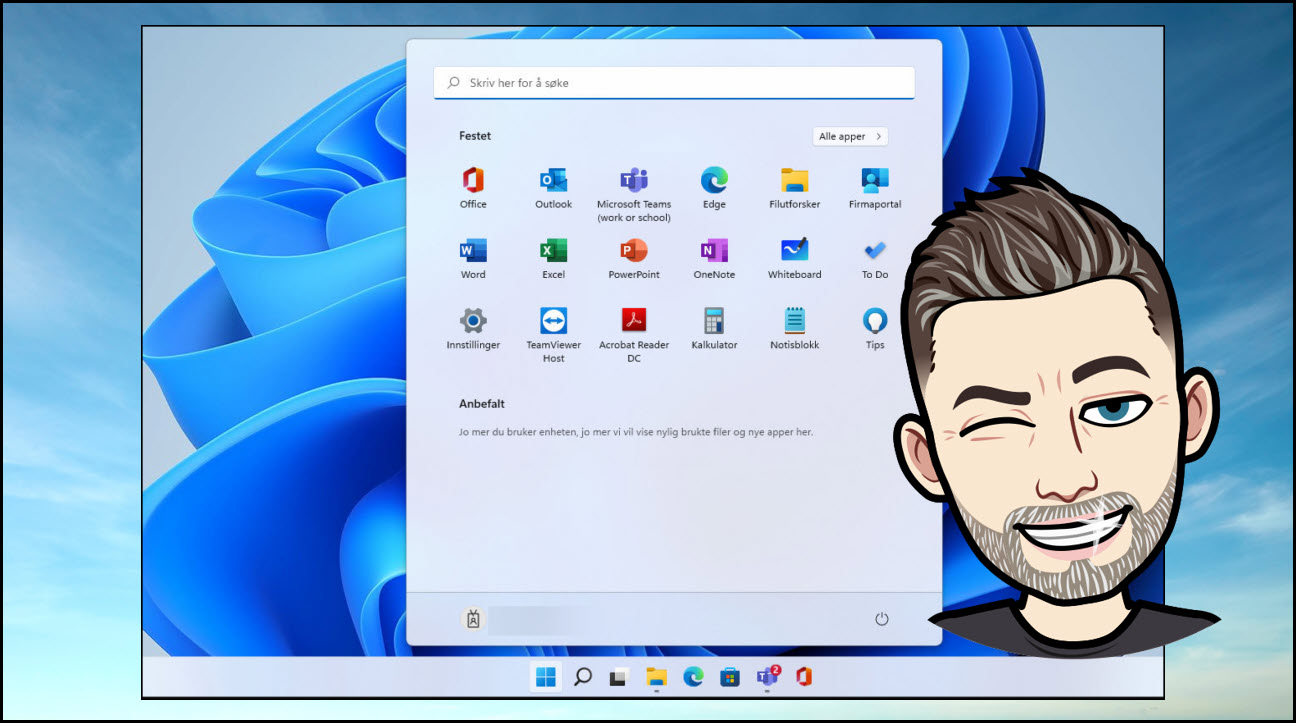Open OneNote from pinned apps
The image size is (1296, 723).
pos(714,259)
